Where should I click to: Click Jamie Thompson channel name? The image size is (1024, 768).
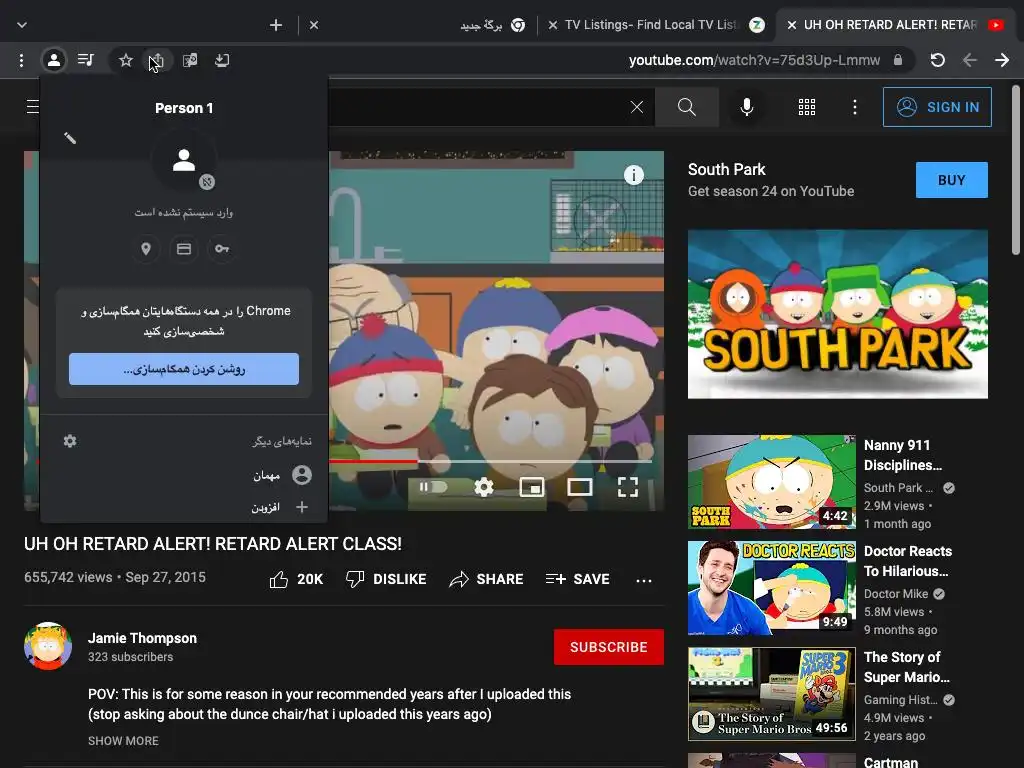point(142,638)
